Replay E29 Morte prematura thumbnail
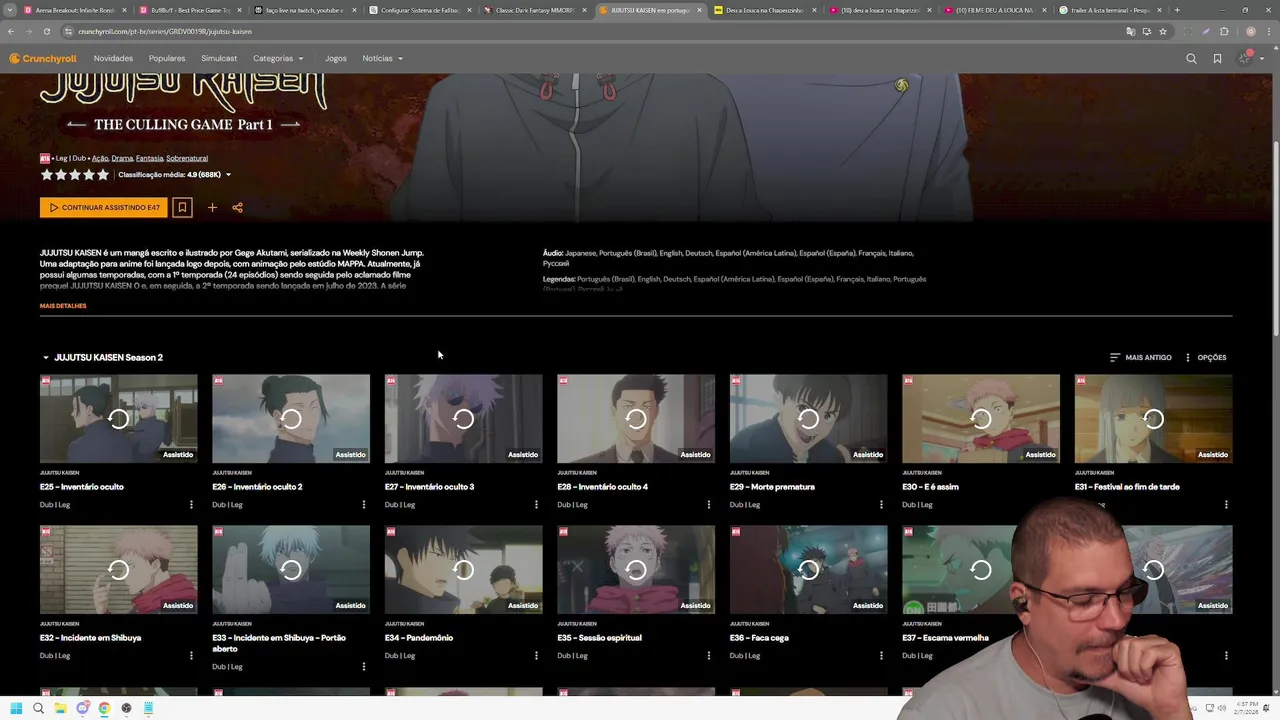 coord(808,419)
